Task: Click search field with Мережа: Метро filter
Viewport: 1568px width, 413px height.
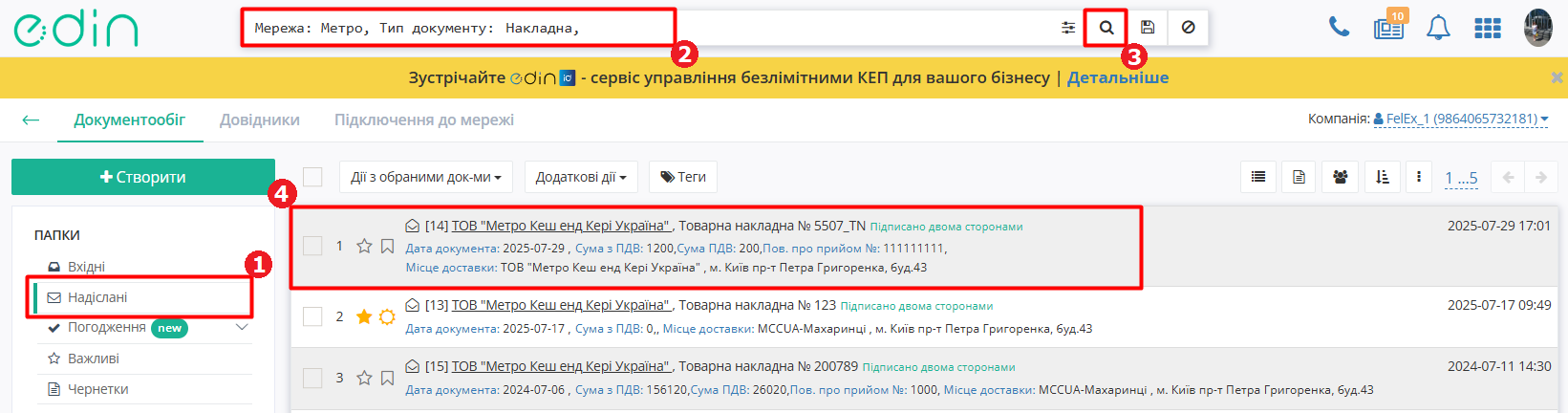Action: click(650, 28)
